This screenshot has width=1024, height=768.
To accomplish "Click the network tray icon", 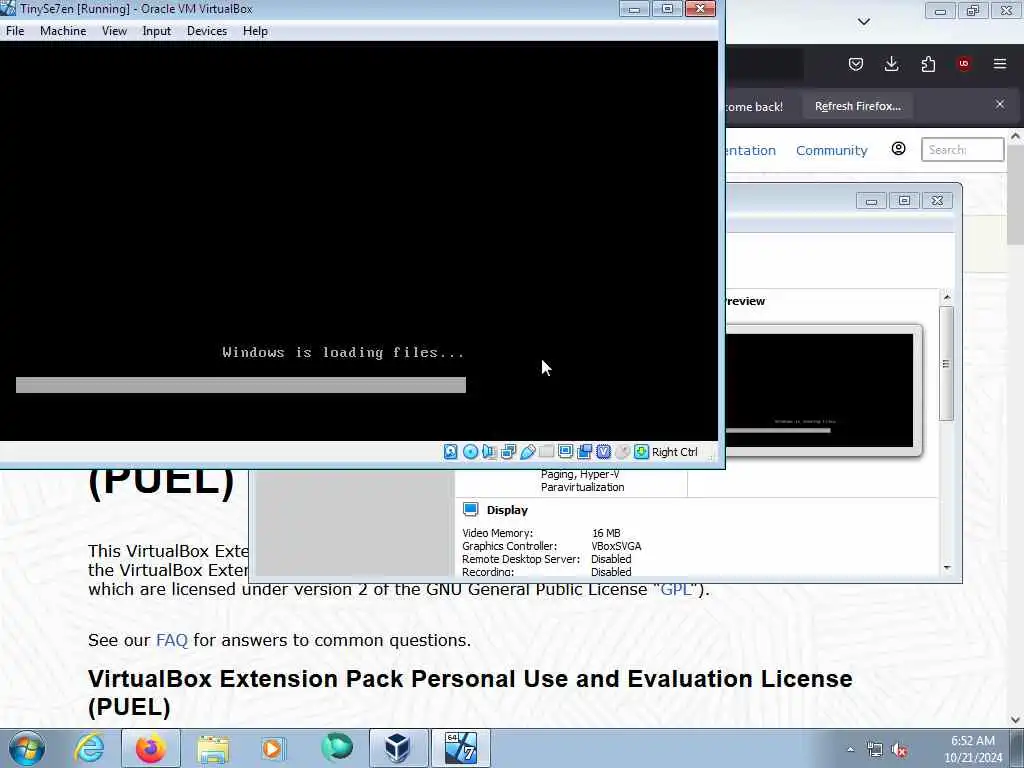I will pos(874,750).
